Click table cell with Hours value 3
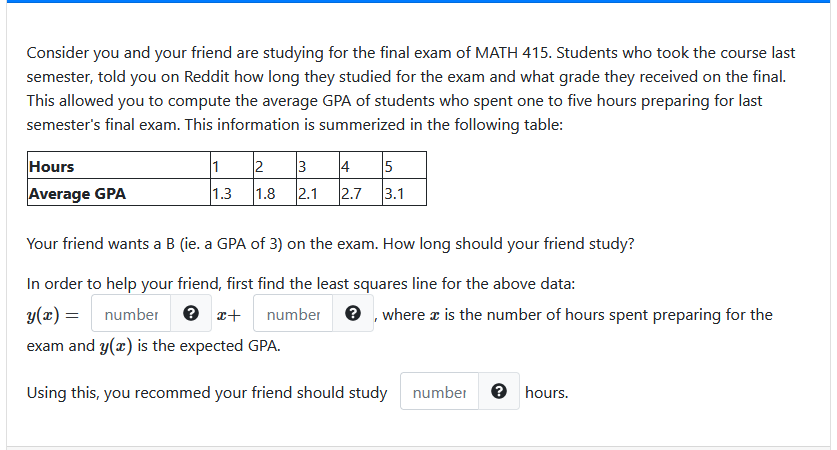 point(318,165)
